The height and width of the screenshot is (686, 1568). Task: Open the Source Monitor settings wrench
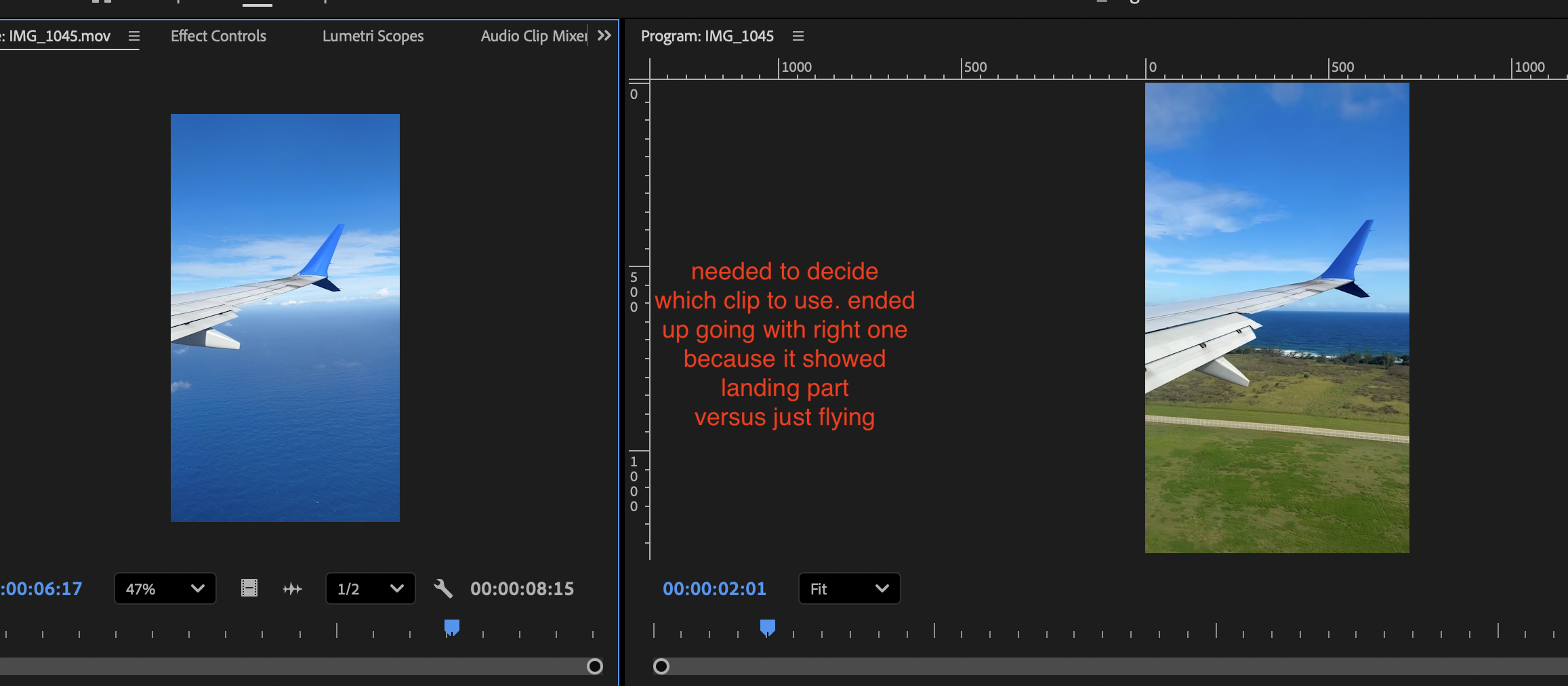(443, 588)
